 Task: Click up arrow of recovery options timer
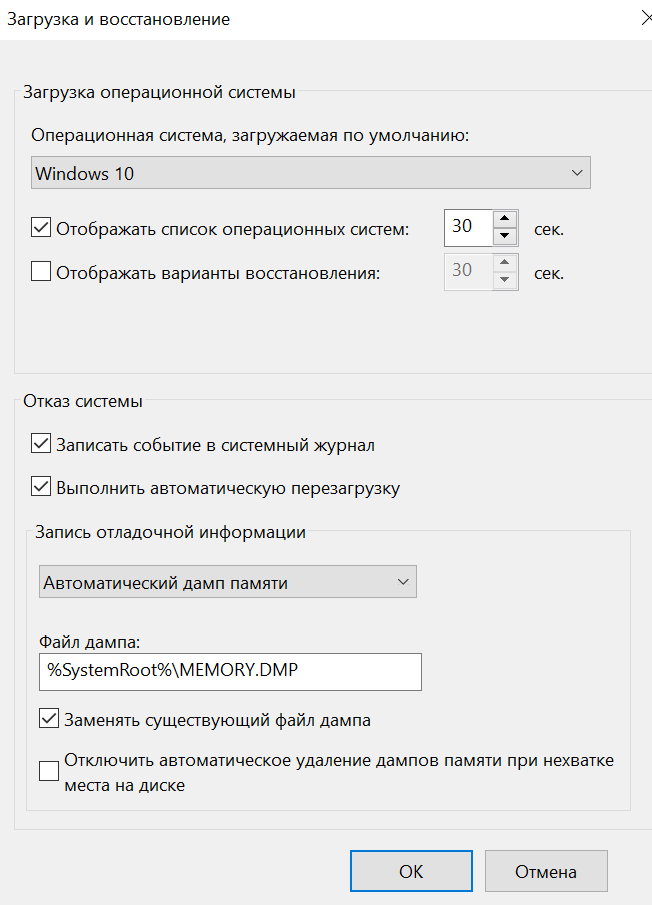505,263
